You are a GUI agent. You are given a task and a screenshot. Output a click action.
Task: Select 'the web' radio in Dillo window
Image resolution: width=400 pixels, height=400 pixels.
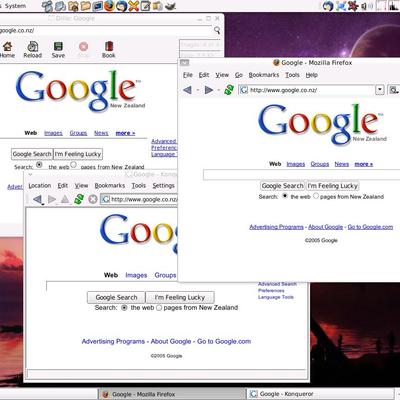[39, 165]
